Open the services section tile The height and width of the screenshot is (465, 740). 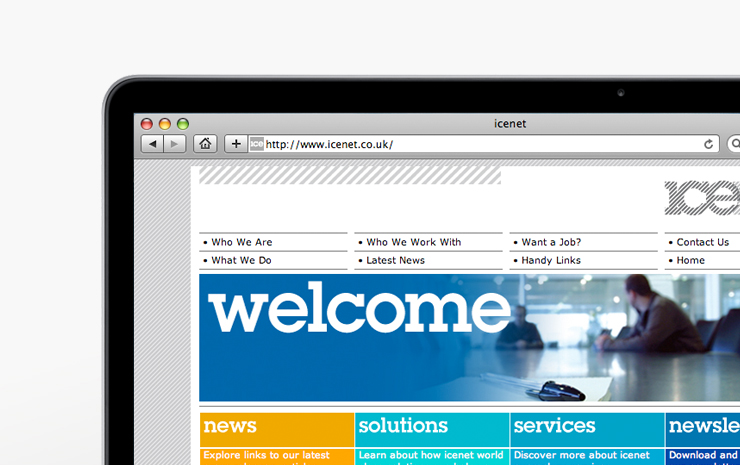587,430
